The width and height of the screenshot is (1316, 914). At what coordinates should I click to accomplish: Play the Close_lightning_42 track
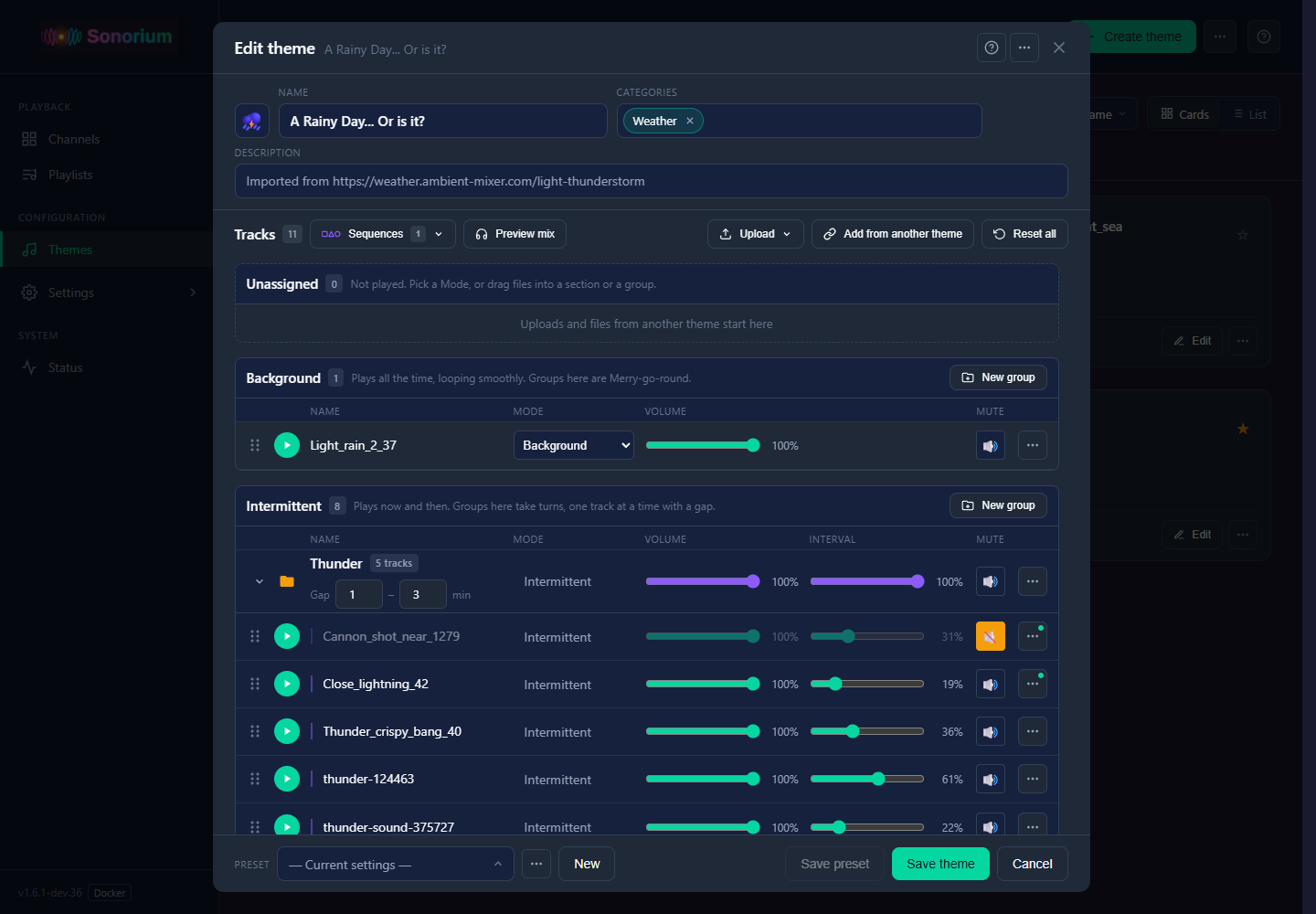click(x=287, y=684)
